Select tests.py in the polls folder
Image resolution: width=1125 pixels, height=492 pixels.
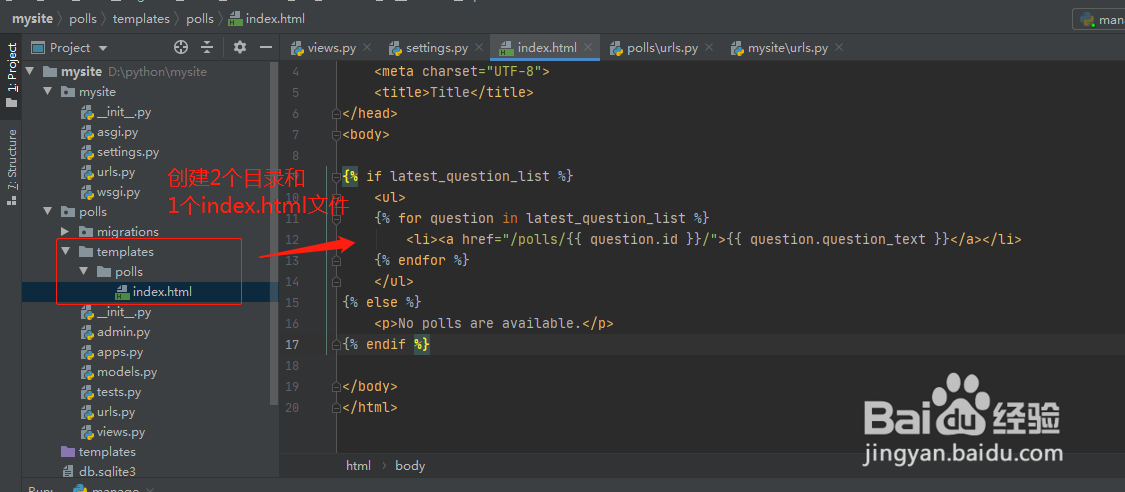click(118, 392)
